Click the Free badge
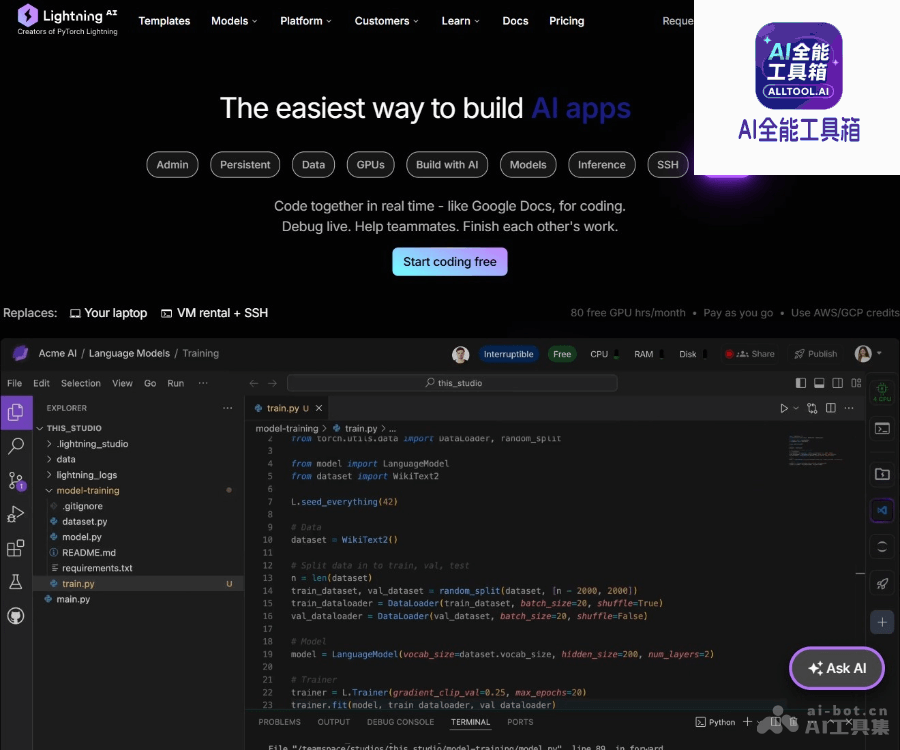 point(562,354)
